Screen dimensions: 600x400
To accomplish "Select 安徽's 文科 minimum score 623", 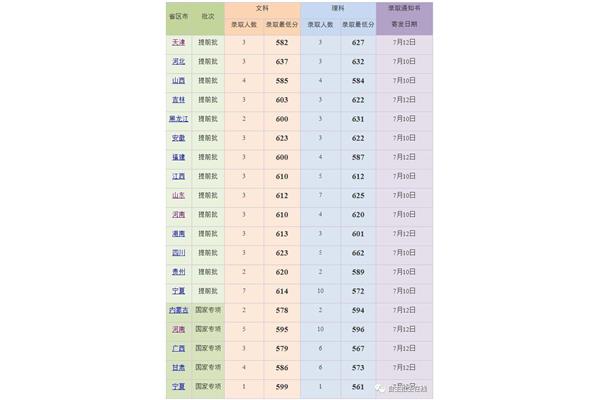I will [x=282, y=138].
